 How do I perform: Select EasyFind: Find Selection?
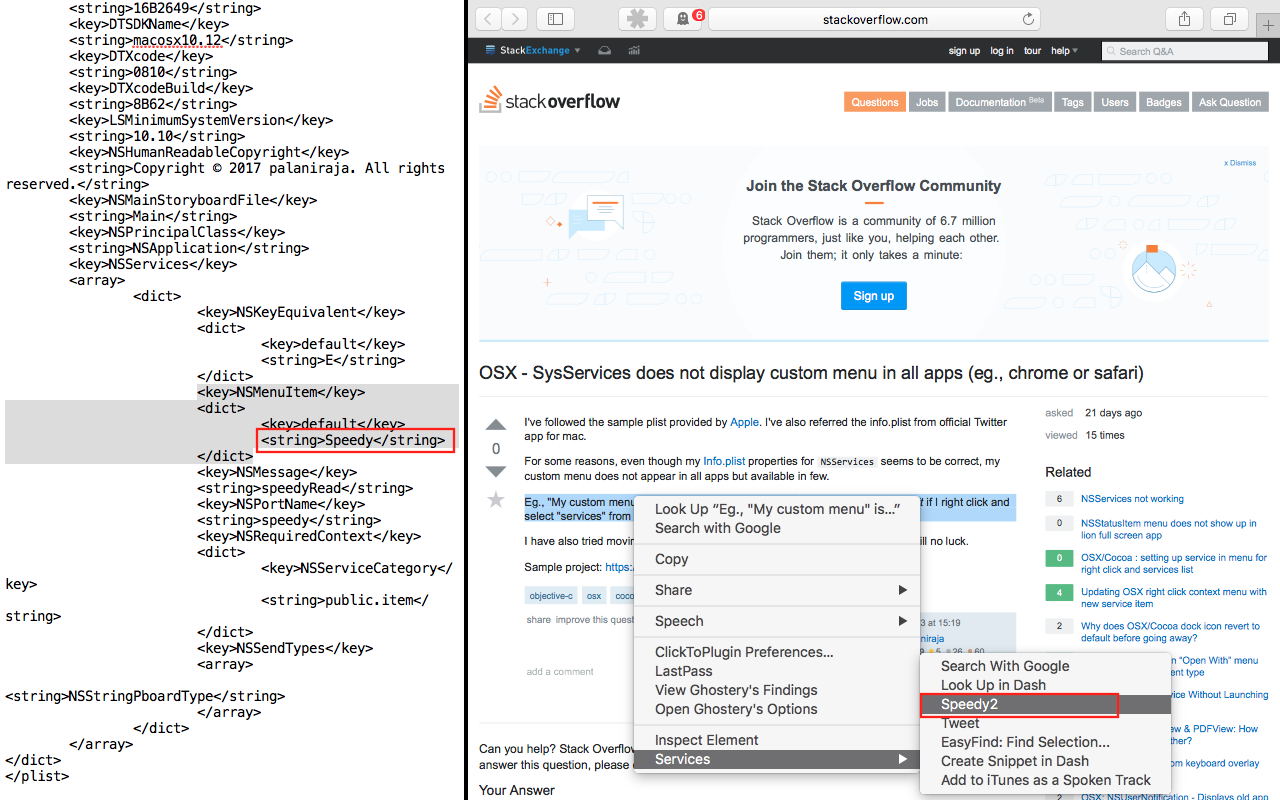[x=1045, y=742]
